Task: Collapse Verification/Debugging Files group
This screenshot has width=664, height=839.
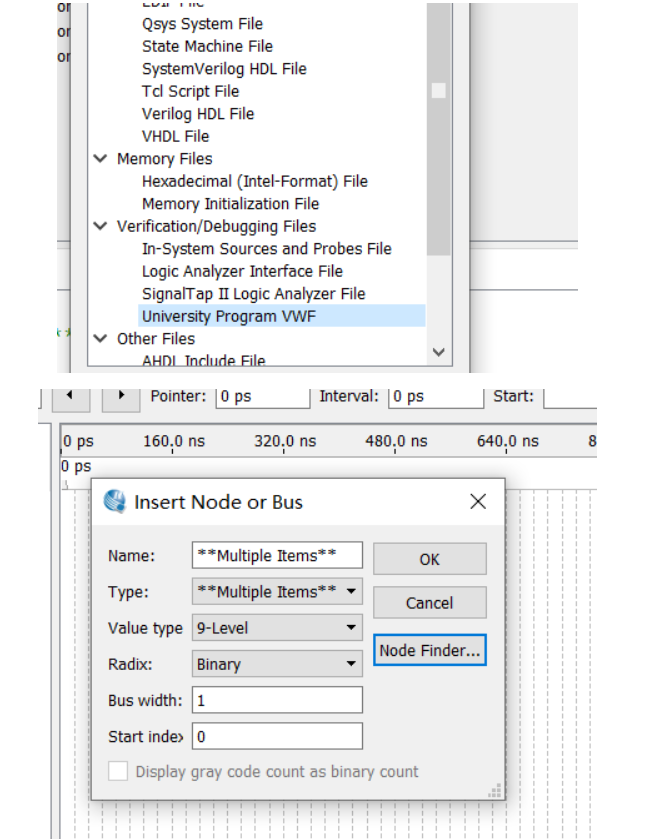Action: [x=100, y=226]
